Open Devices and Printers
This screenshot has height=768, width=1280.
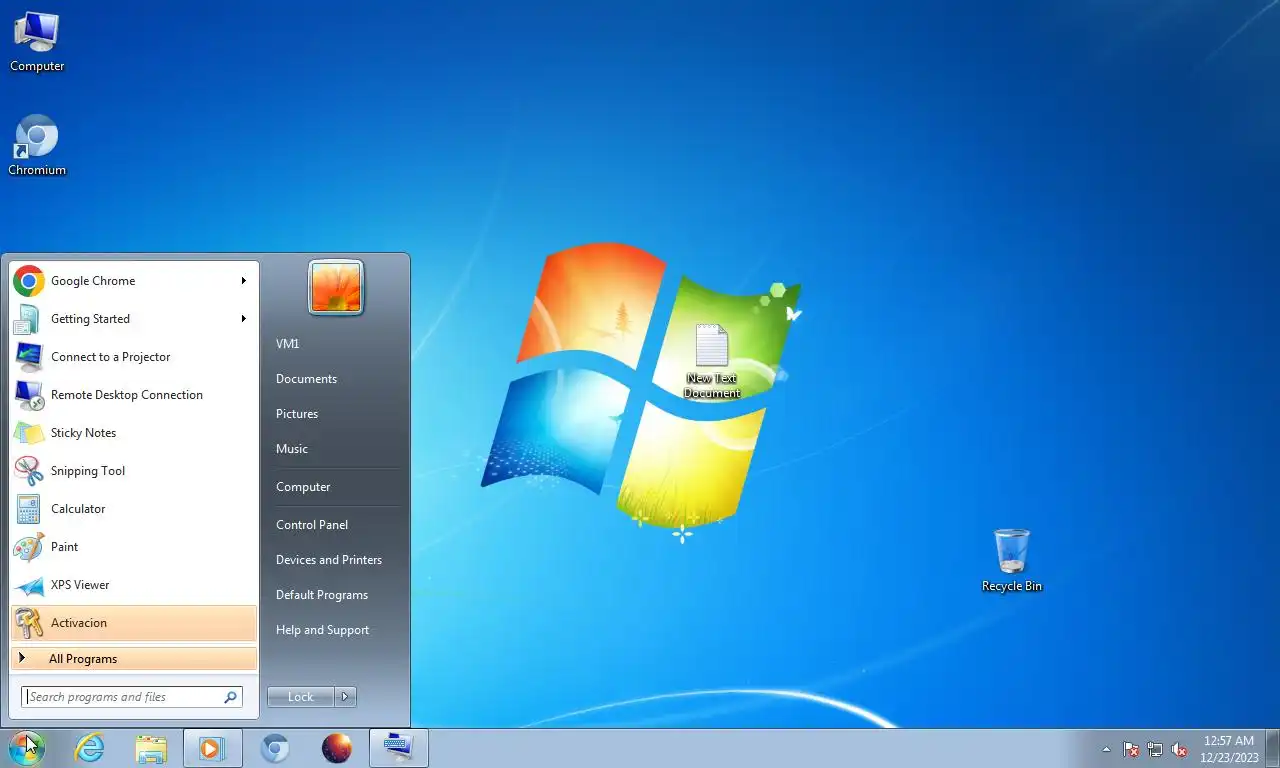(x=329, y=560)
